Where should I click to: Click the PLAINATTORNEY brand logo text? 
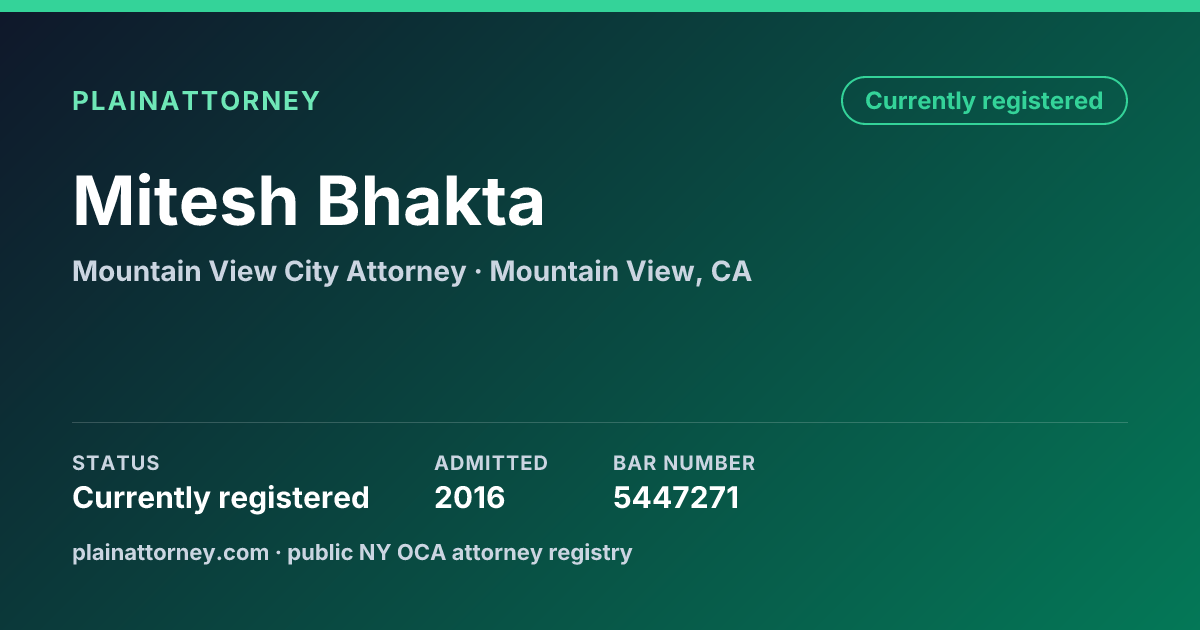tap(196, 101)
